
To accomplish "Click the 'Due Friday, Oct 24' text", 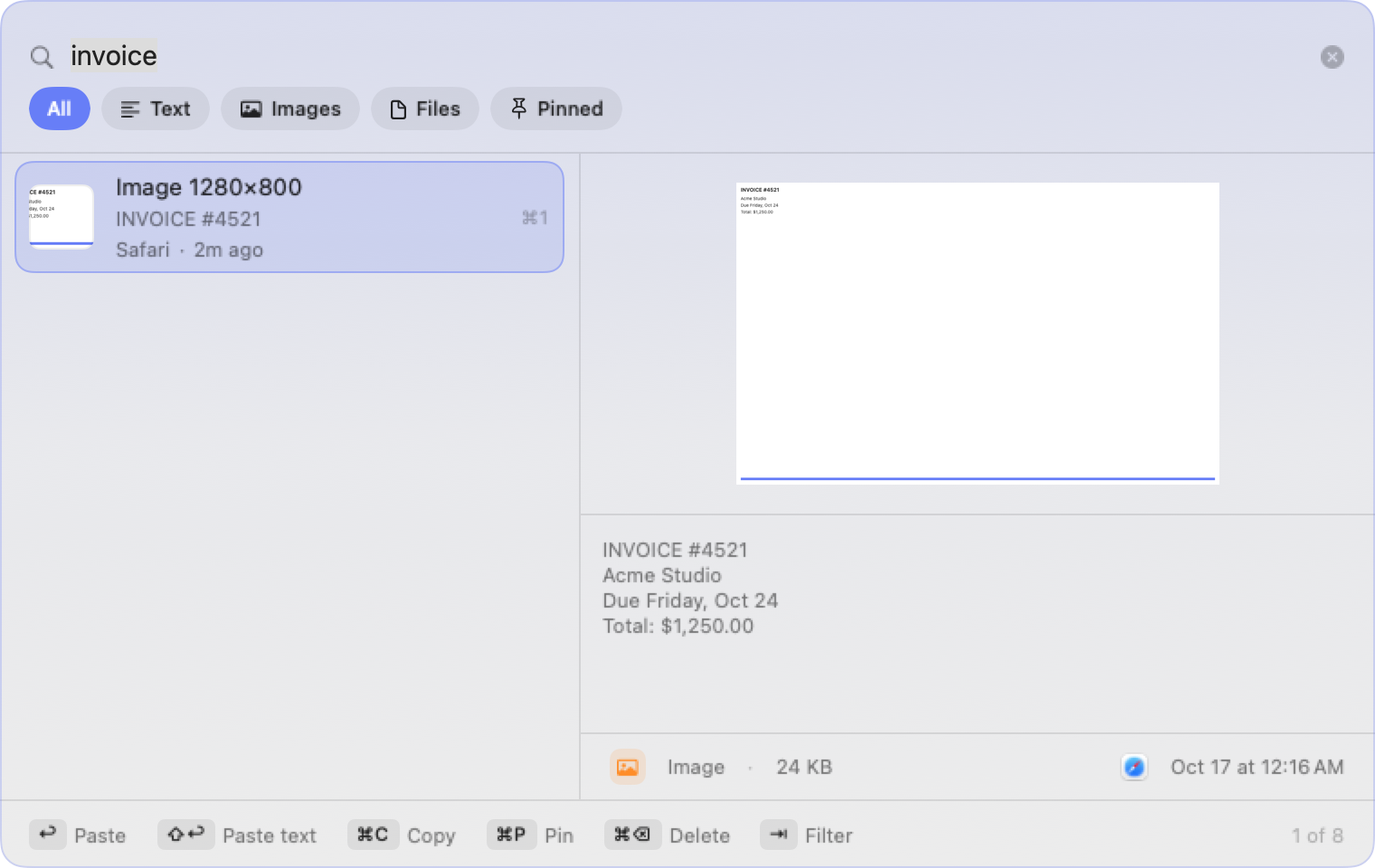I will point(690,600).
